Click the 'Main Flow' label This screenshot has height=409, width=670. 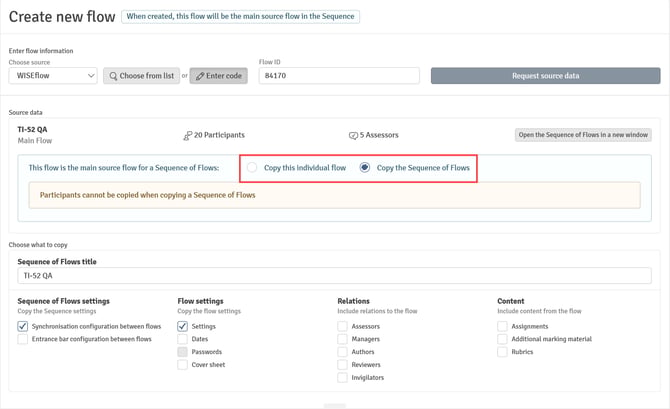tap(35, 141)
